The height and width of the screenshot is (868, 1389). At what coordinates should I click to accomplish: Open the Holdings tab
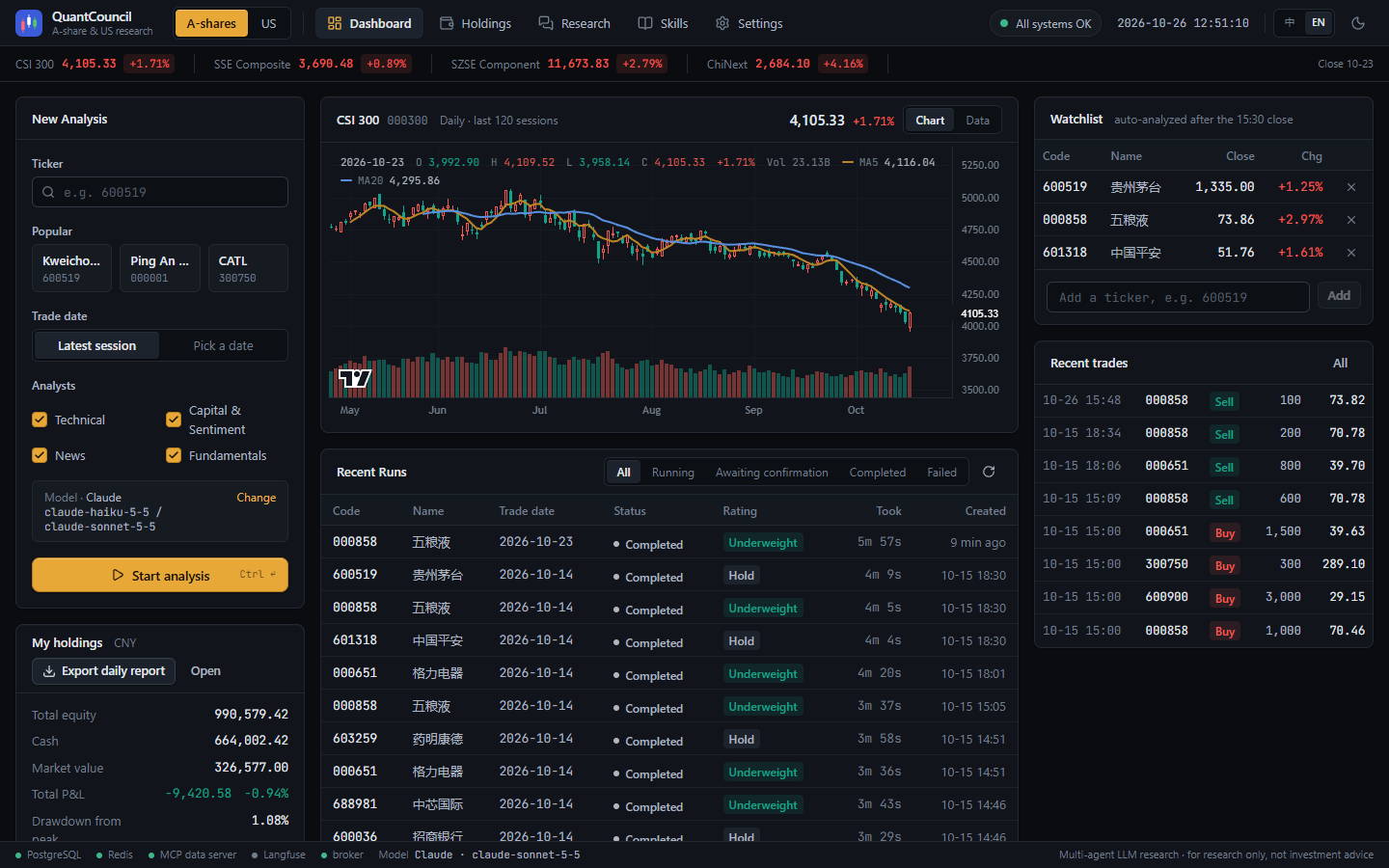coord(476,23)
